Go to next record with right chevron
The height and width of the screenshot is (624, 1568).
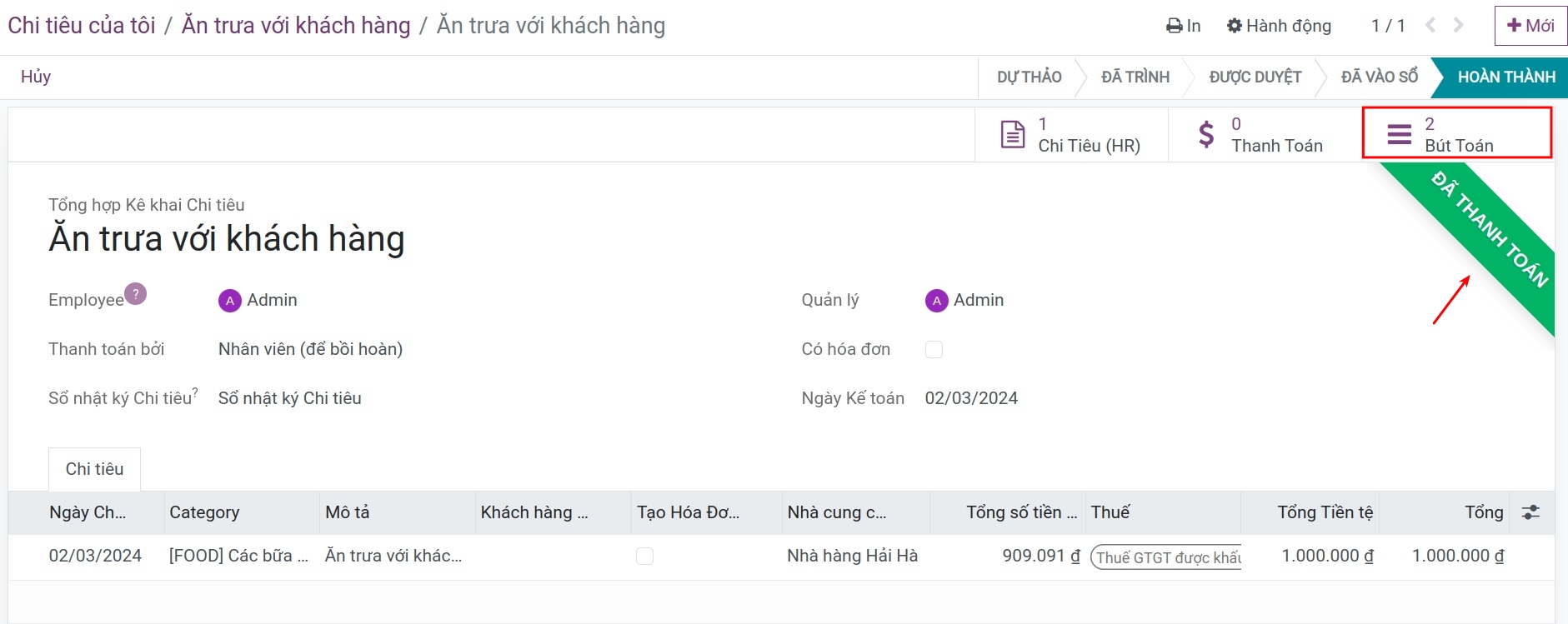1459,26
